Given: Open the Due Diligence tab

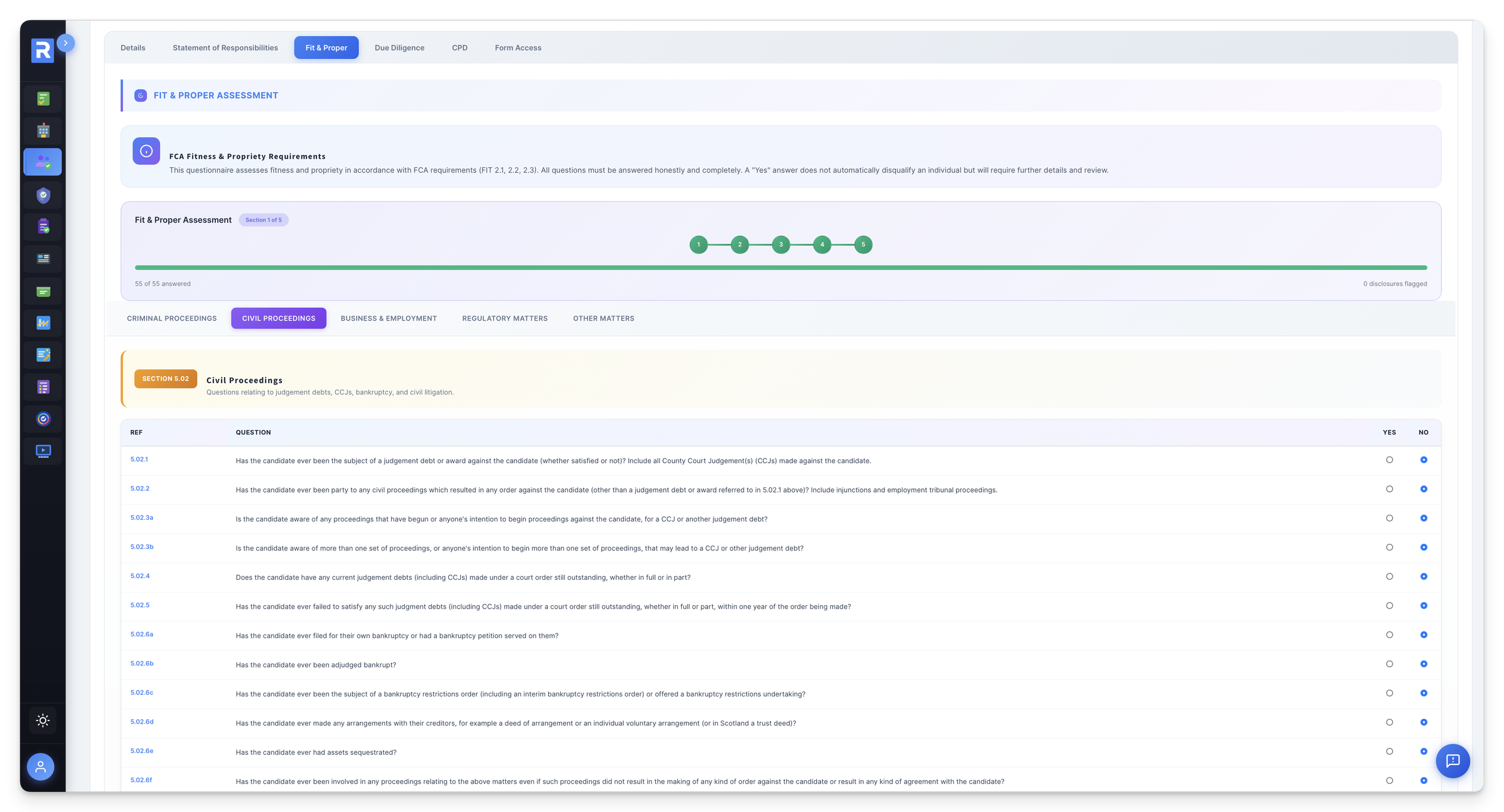Looking at the screenshot, I should coord(399,48).
